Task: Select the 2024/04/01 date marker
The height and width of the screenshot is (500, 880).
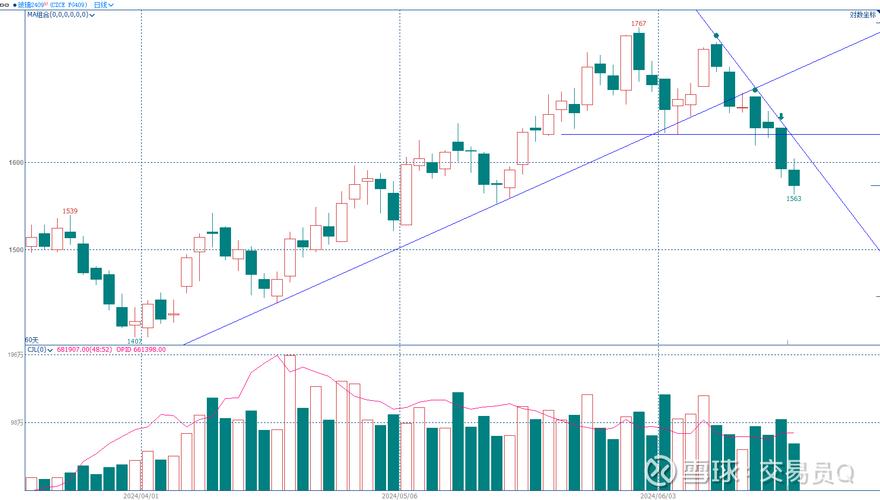Action: tap(142, 494)
